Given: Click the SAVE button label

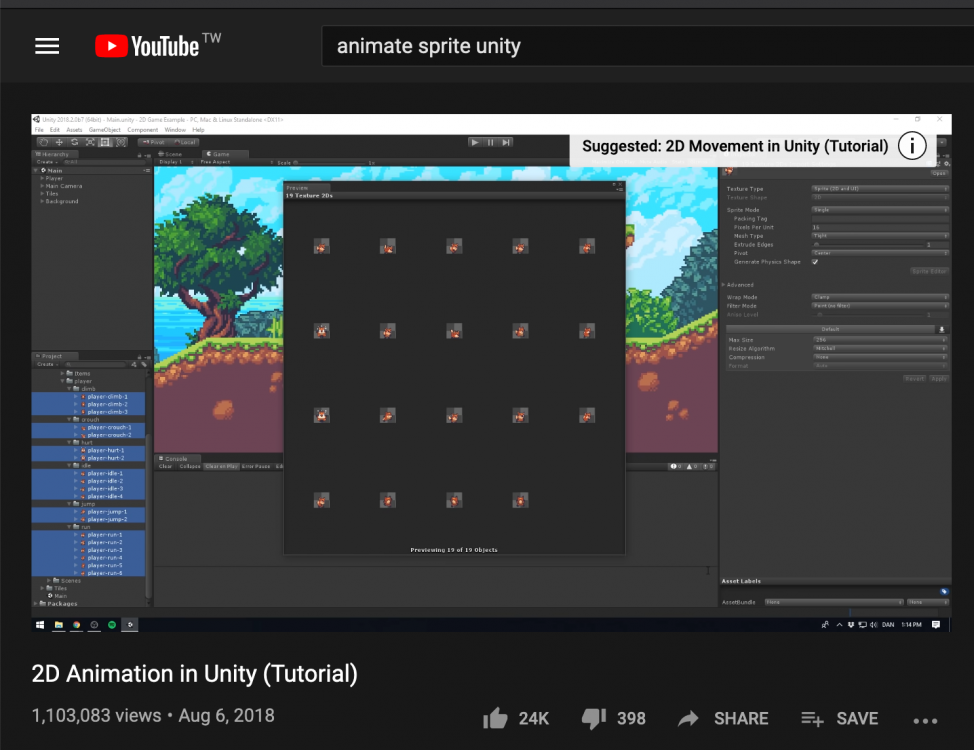Looking at the screenshot, I should 857,719.
